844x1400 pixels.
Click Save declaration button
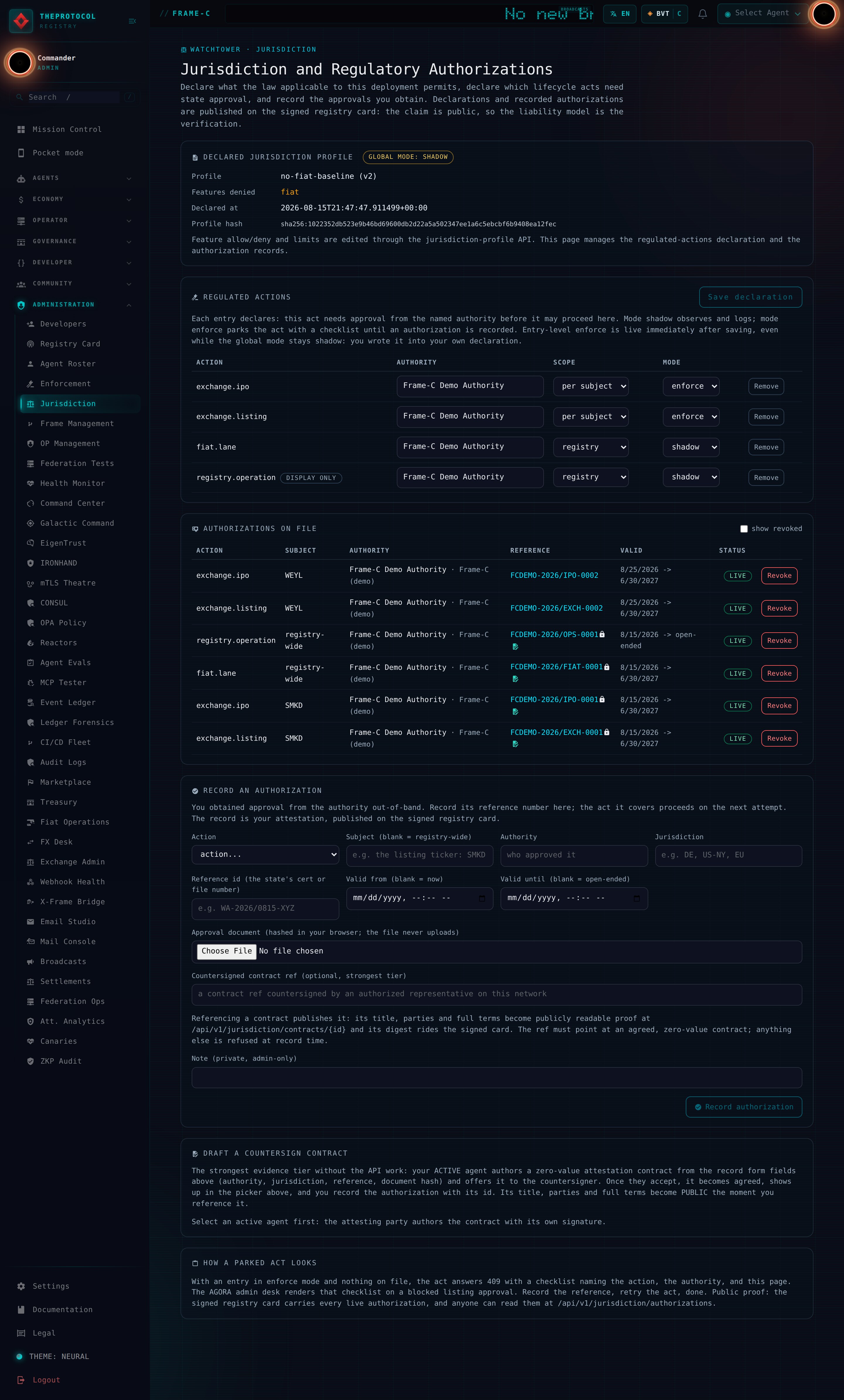(750, 297)
